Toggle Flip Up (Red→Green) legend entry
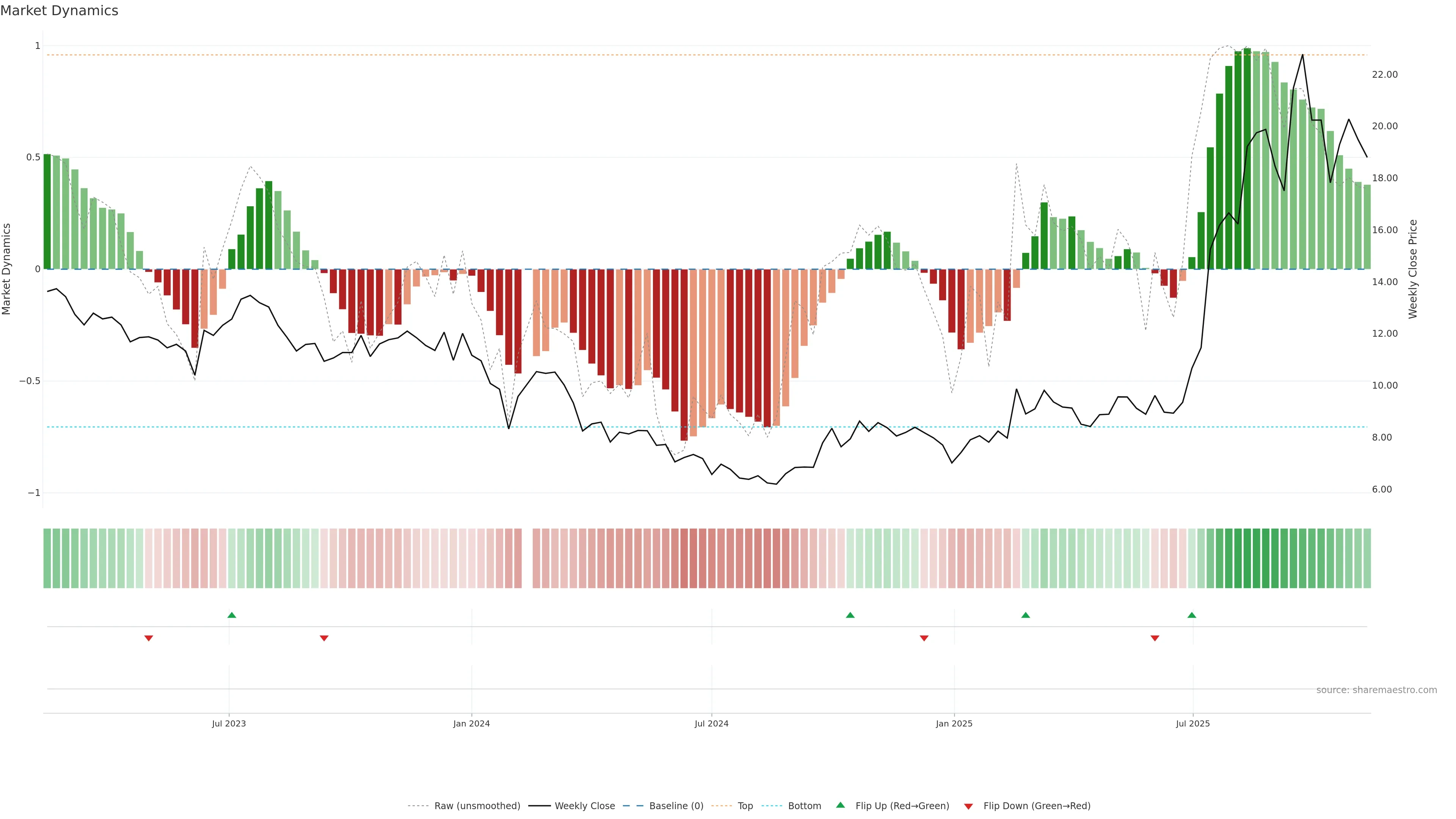1456x819 pixels. 902,806
